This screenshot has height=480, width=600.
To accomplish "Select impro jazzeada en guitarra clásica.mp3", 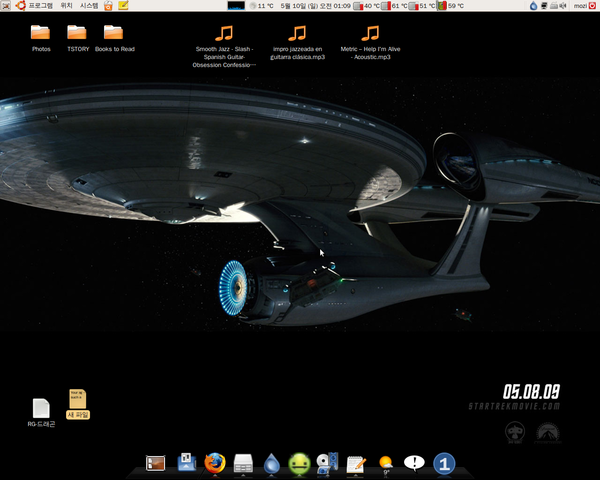I will pos(297,42).
